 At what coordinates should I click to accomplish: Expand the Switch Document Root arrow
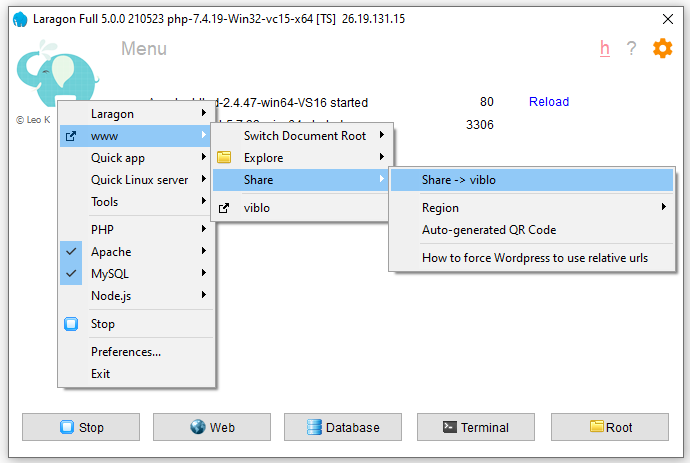click(x=382, y=135)
